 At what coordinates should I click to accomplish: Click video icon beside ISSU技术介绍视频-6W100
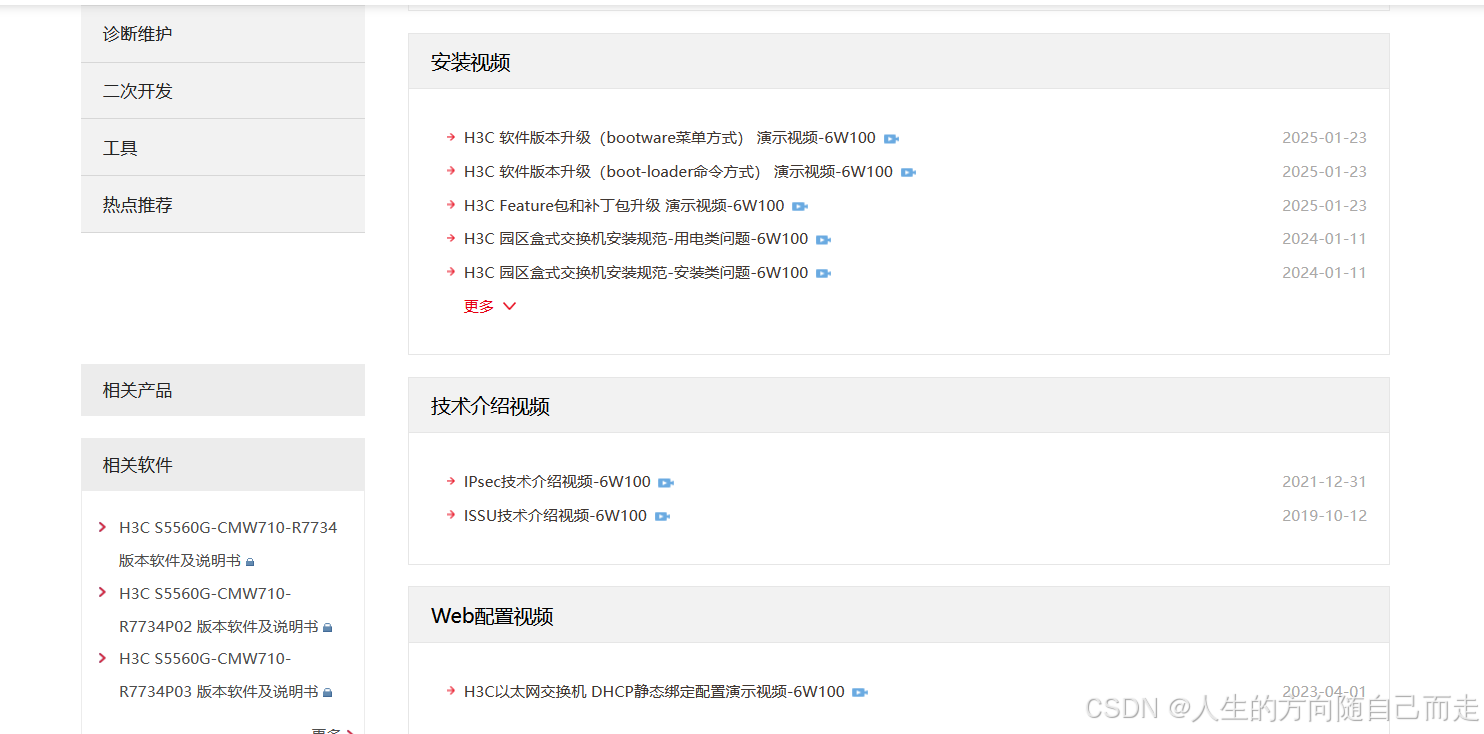pyautogui.click(x=662, y=517)
